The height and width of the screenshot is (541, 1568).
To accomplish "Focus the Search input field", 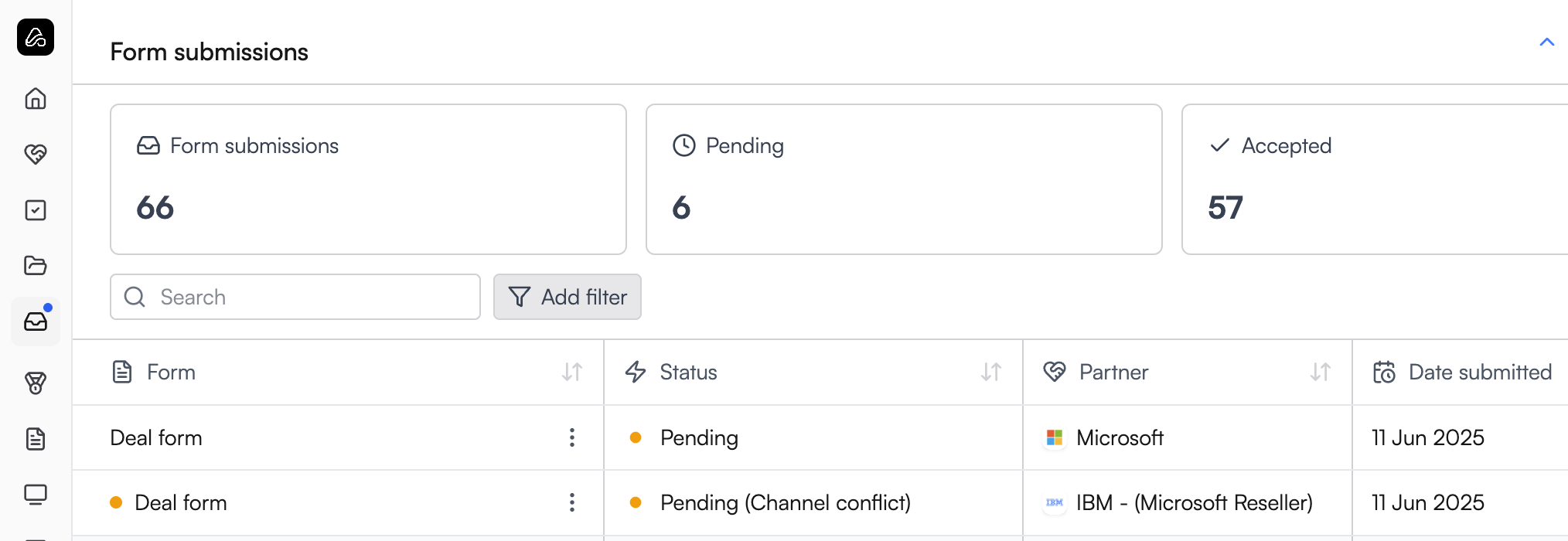I will 295,297.
